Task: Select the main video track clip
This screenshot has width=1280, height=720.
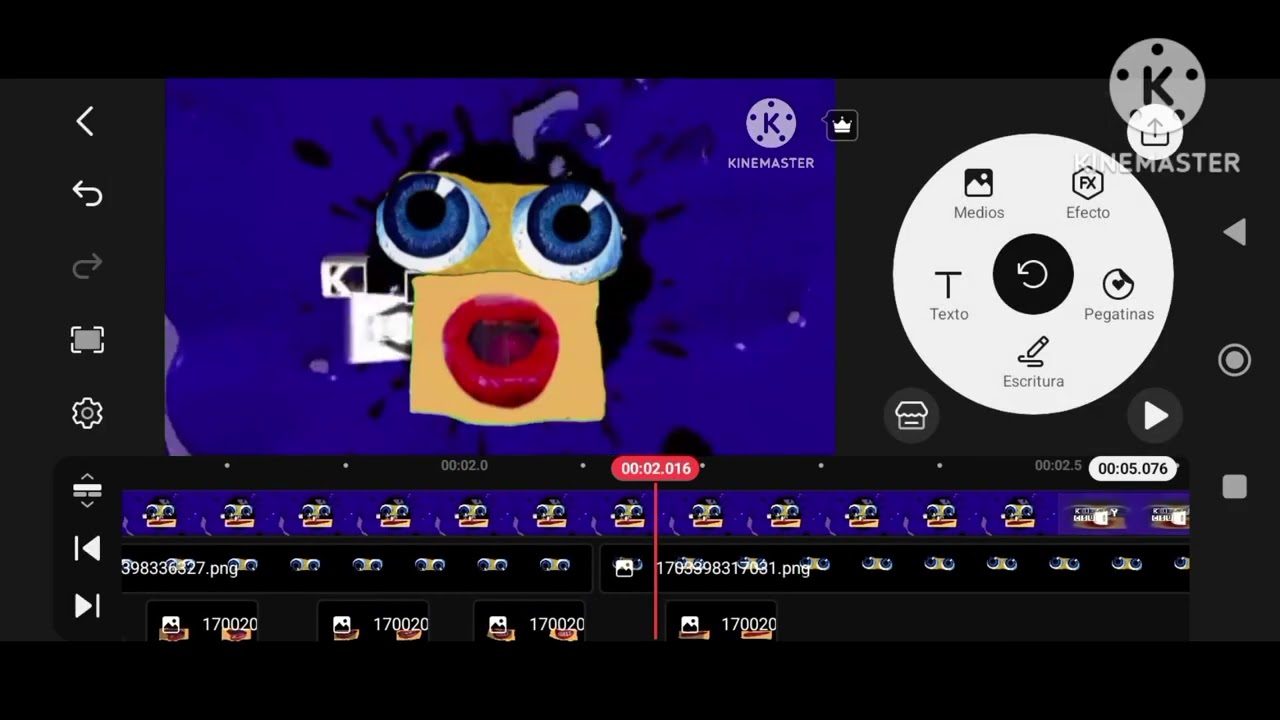Action: click(x=590, y=514)
